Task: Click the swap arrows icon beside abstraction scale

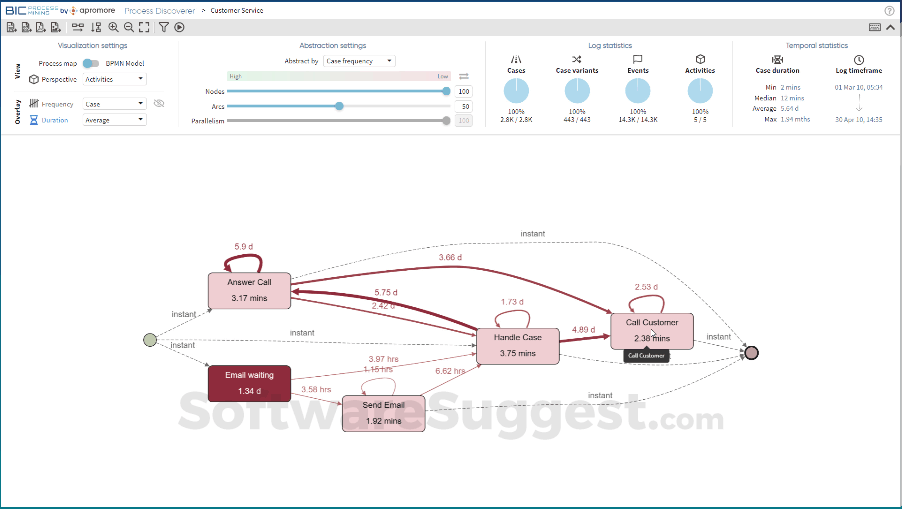Action: (x=463, y=76)
